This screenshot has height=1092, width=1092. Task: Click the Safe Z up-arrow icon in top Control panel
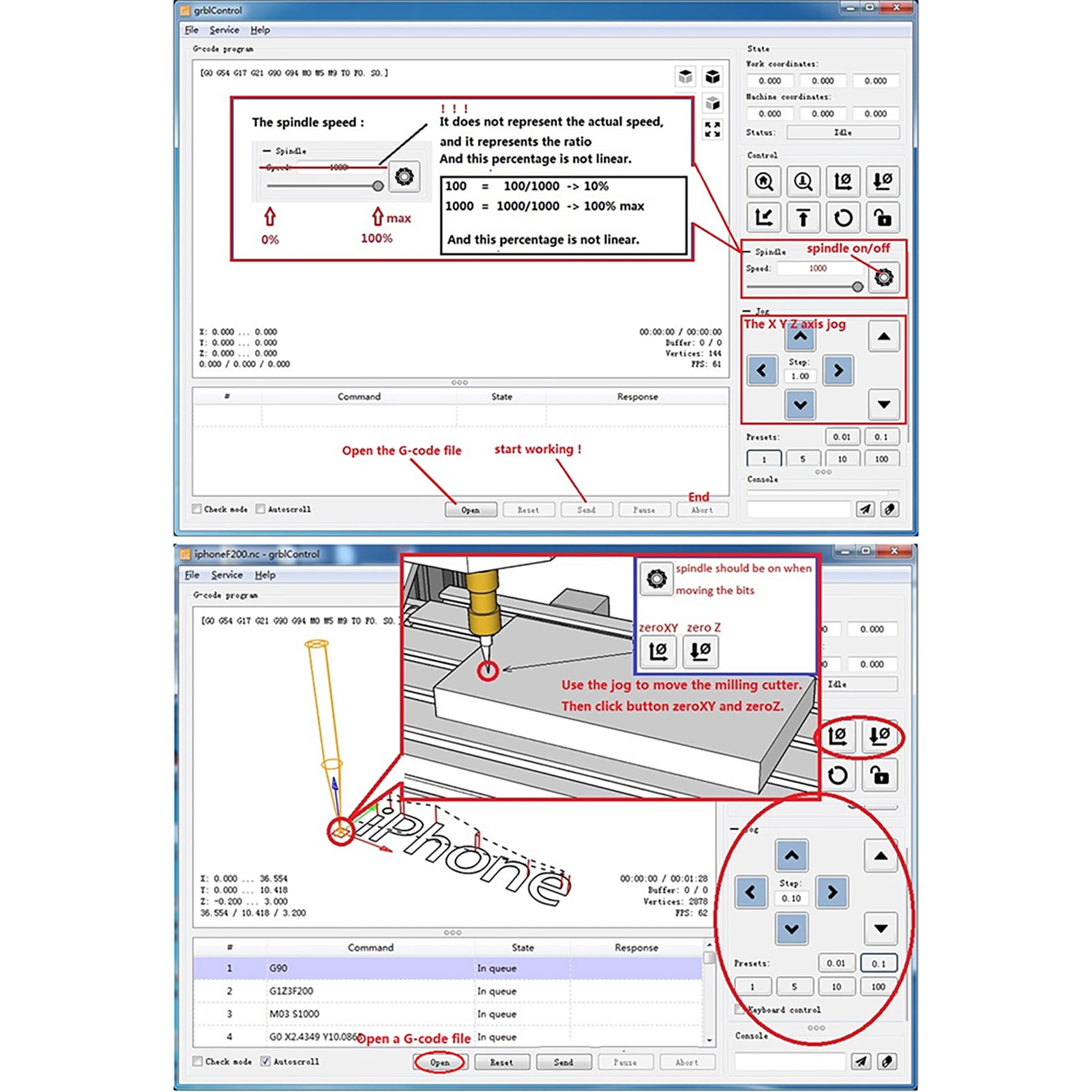pyautogui.click(x=803, y=218)
